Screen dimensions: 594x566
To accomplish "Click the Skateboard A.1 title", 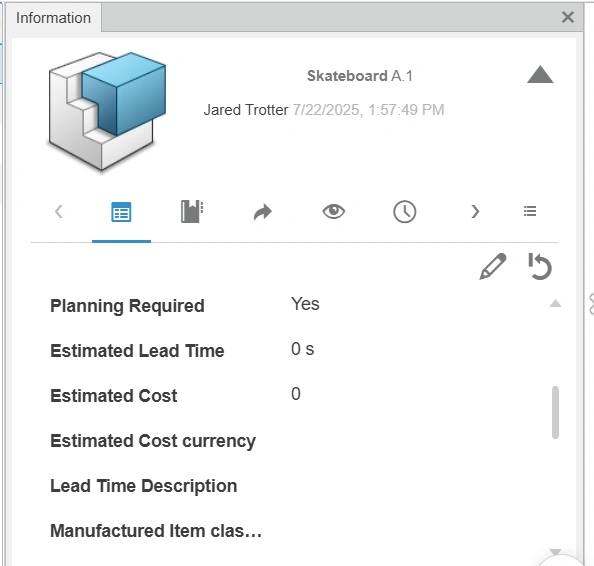I will [x=360, y=76].
